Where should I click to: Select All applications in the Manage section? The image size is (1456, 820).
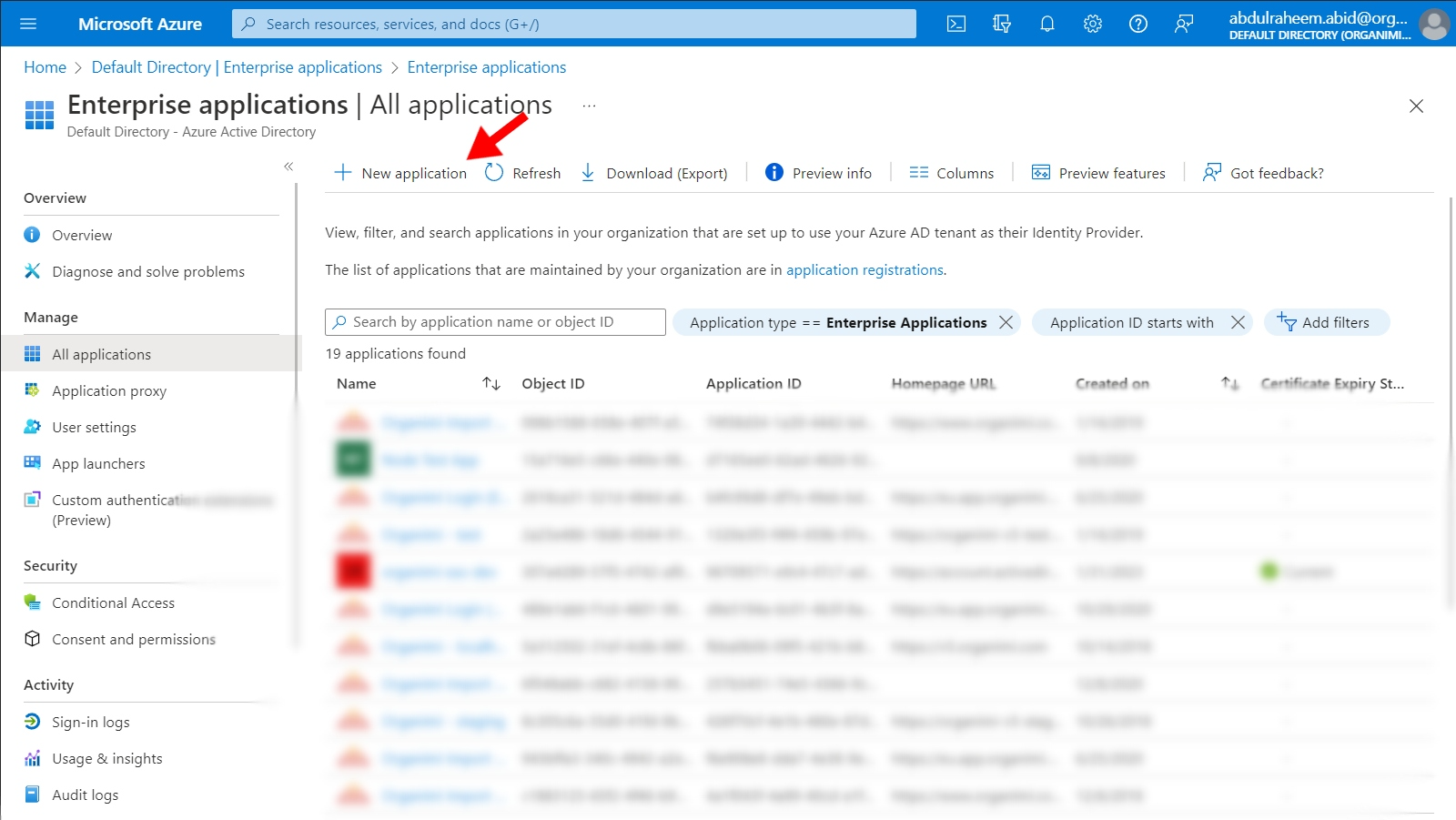coord(150,354)
